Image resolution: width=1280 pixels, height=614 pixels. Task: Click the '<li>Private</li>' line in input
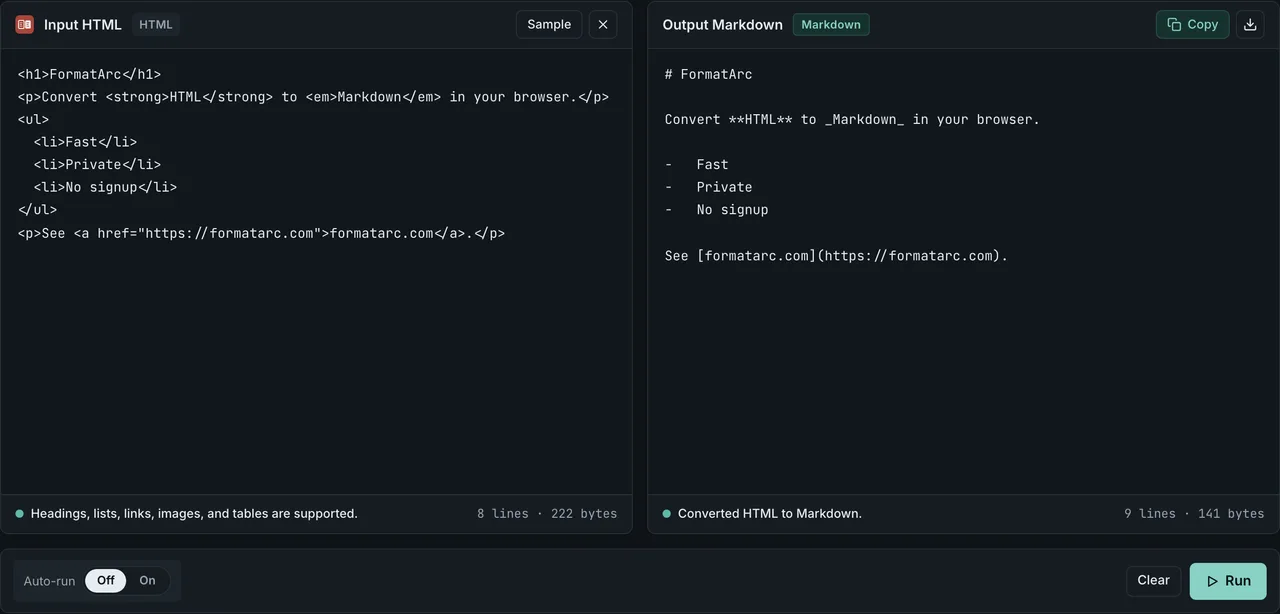97,164
